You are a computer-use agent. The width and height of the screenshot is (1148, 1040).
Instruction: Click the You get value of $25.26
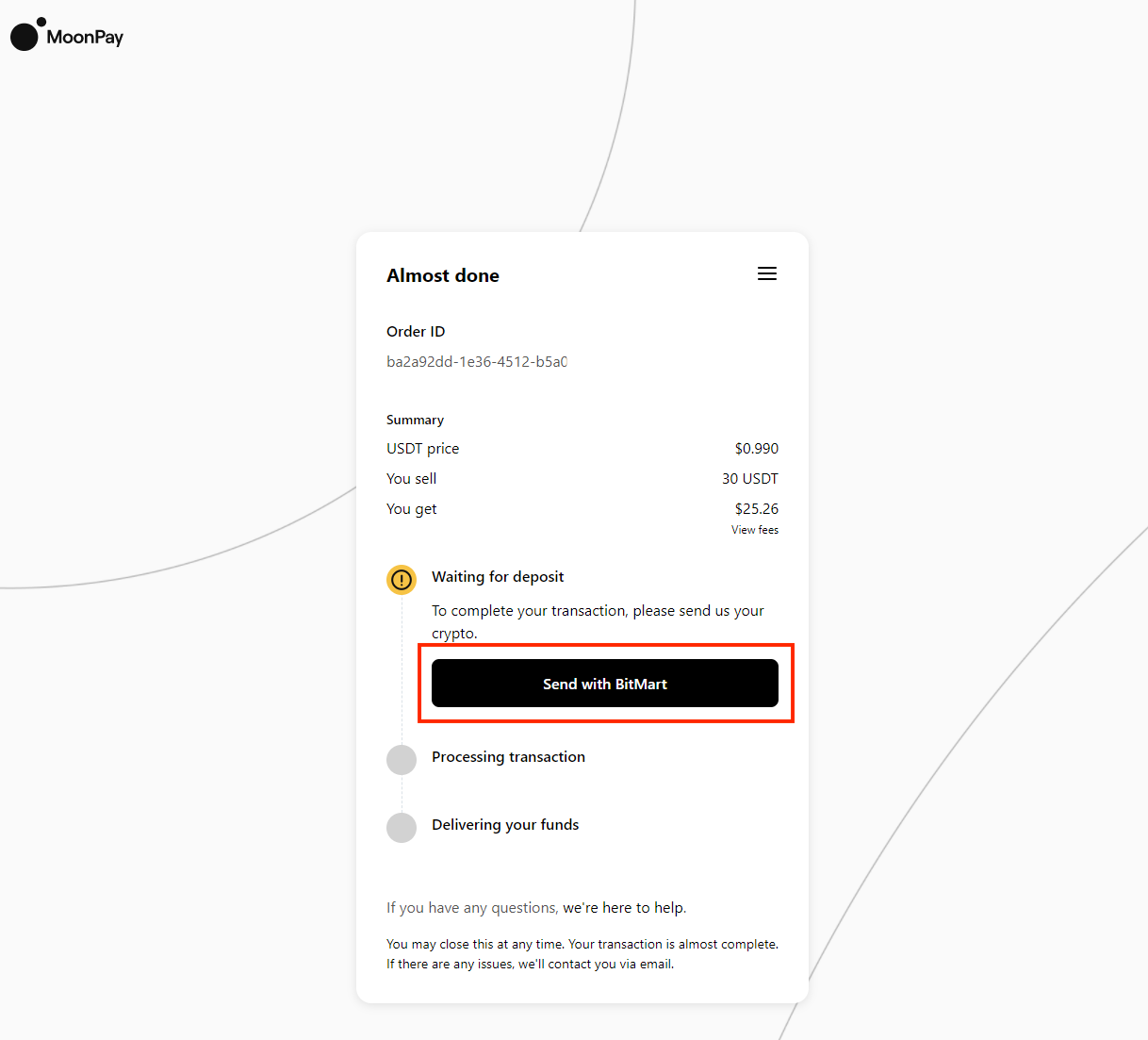tap(757, 508)
